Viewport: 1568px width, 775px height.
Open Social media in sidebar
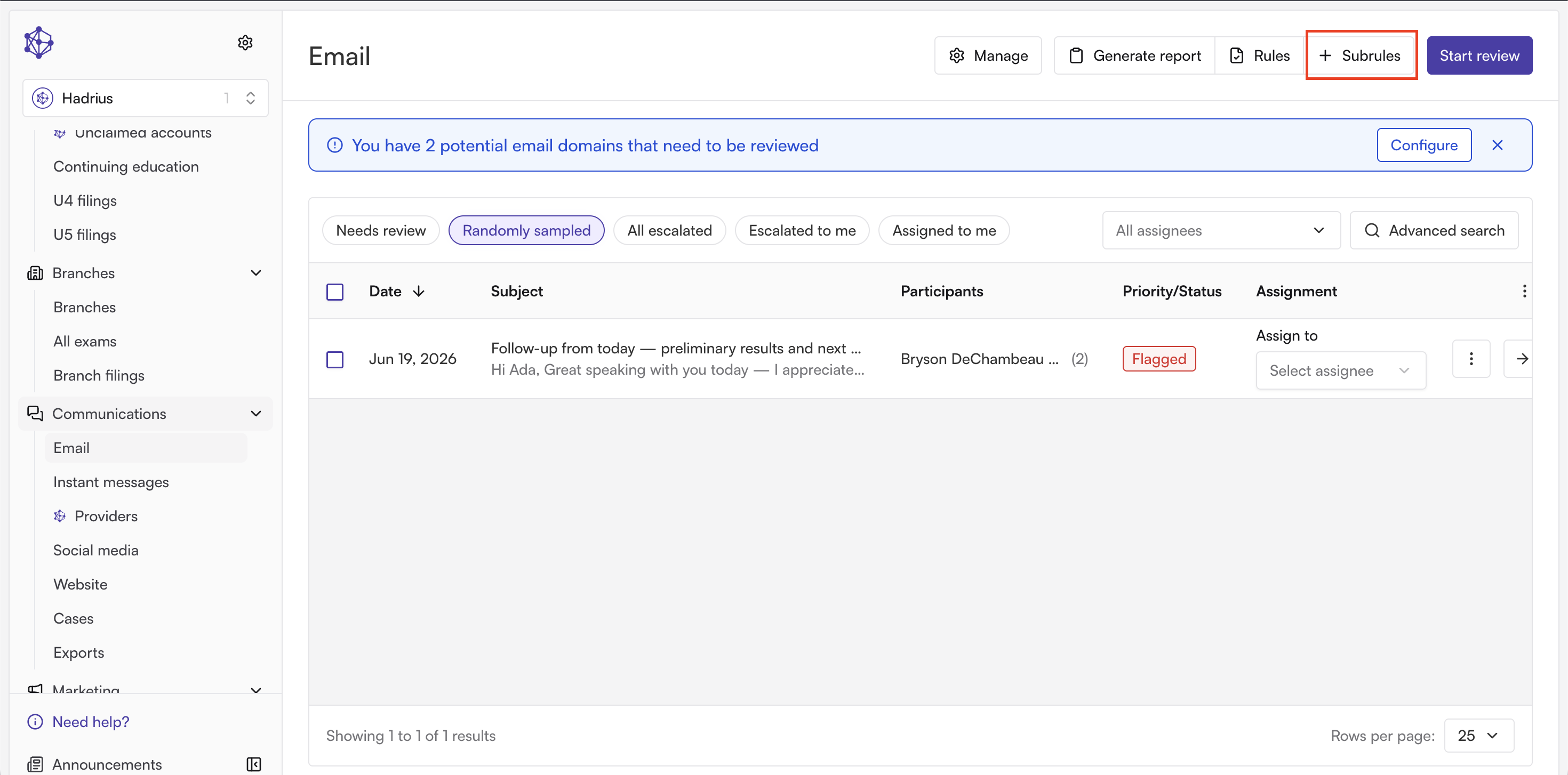(x=95, y=550)
